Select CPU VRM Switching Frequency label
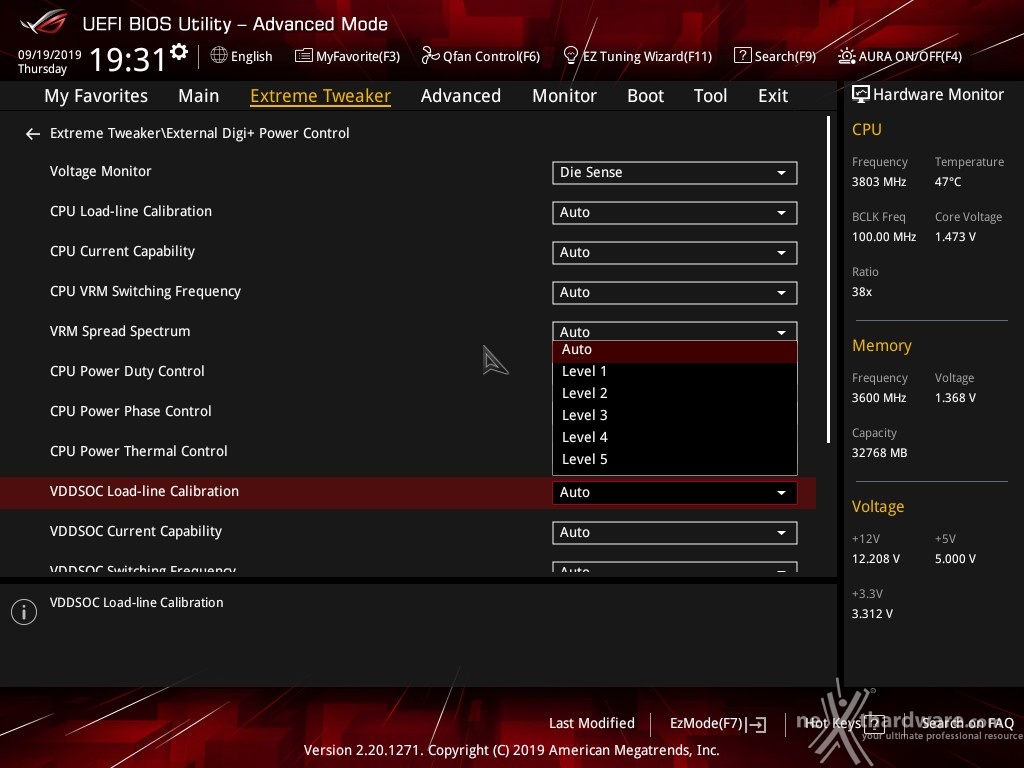 (x=145, y=291)
